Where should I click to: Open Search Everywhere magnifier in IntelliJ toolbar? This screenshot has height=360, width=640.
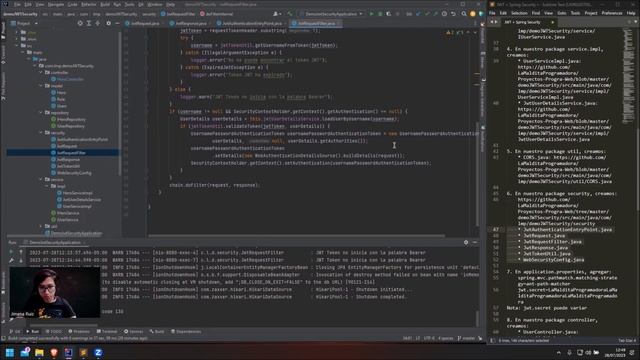[464, 14]
